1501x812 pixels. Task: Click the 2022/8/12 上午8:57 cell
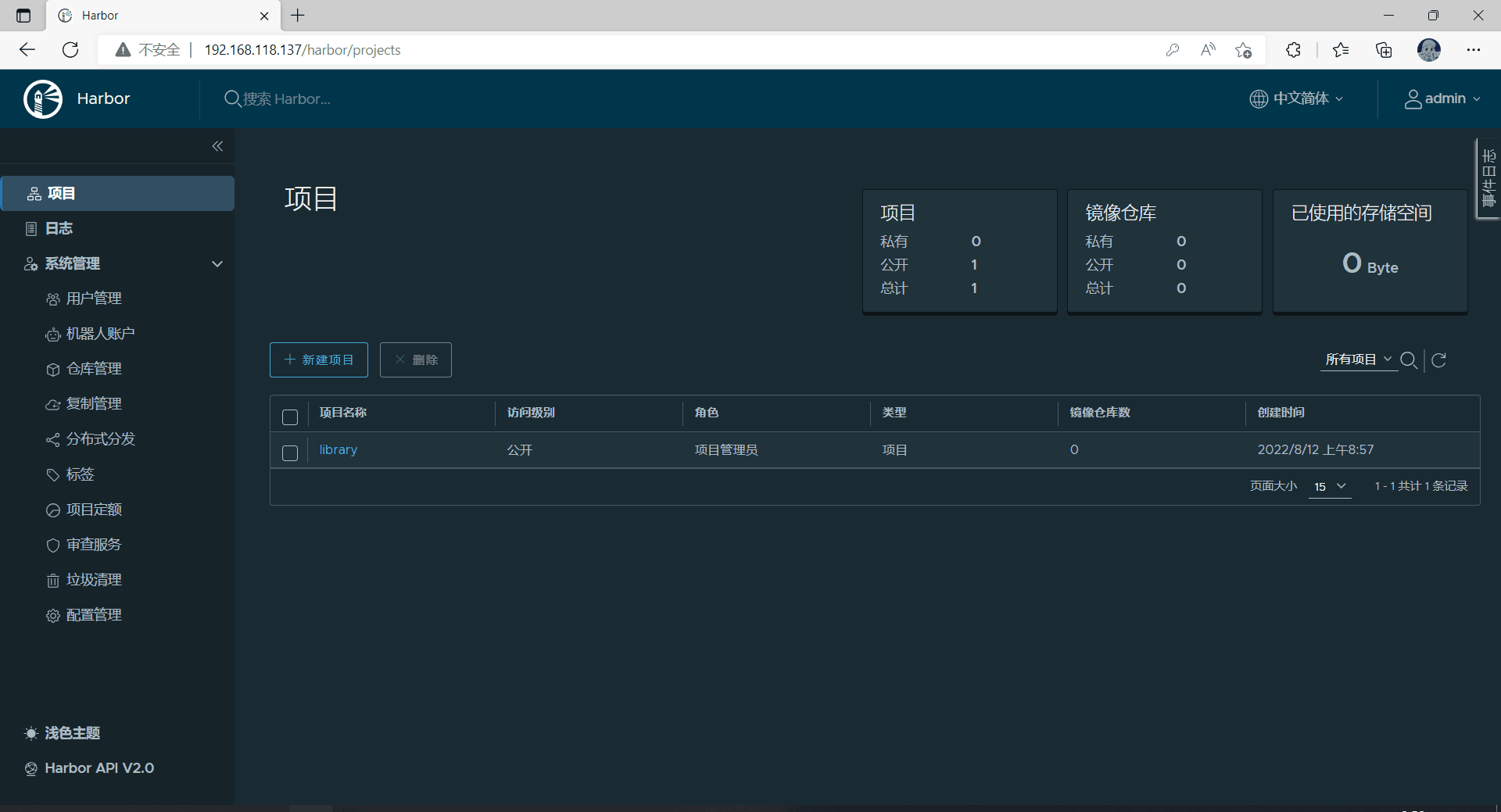pos(1315,450)
